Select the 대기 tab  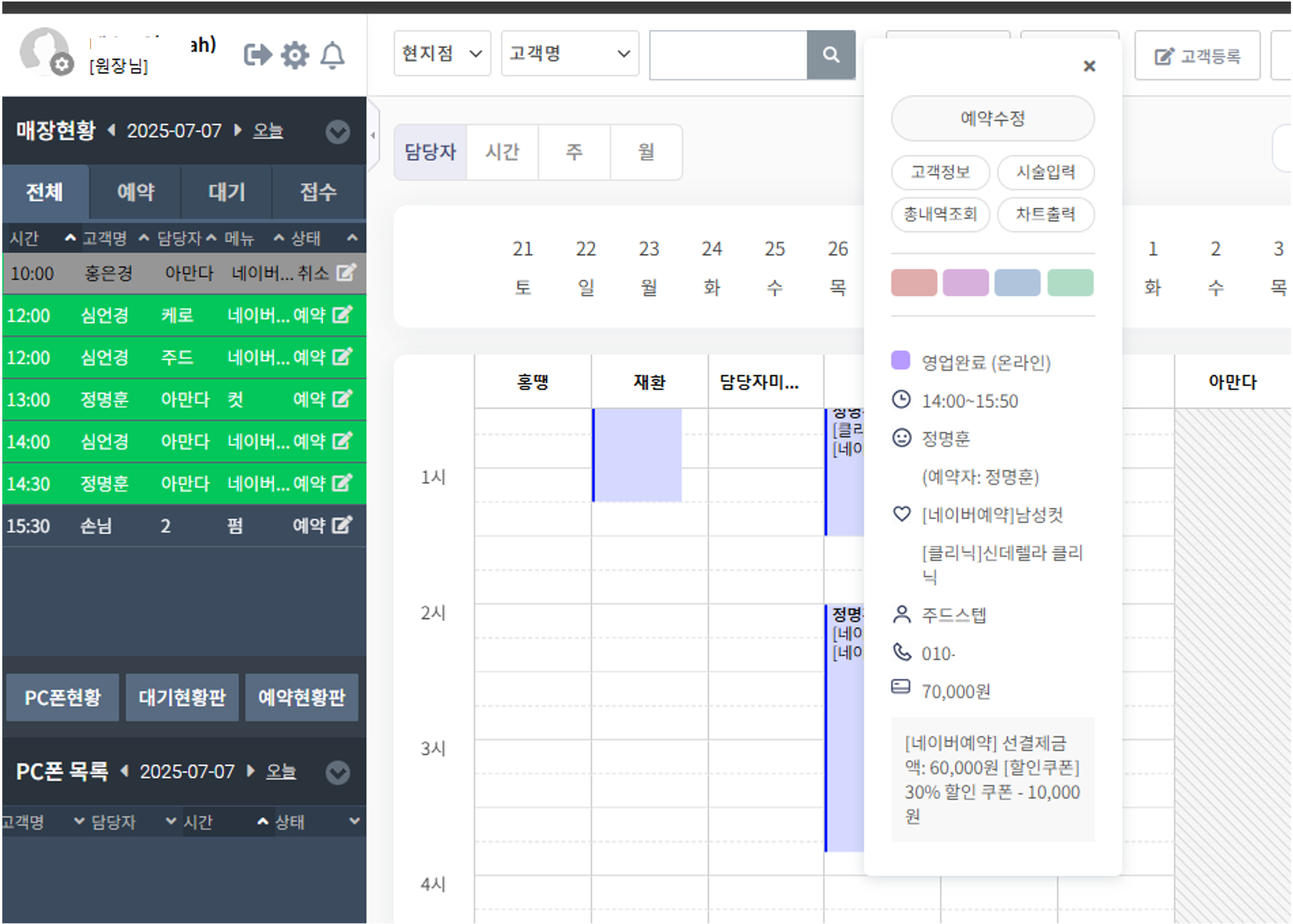226,192
